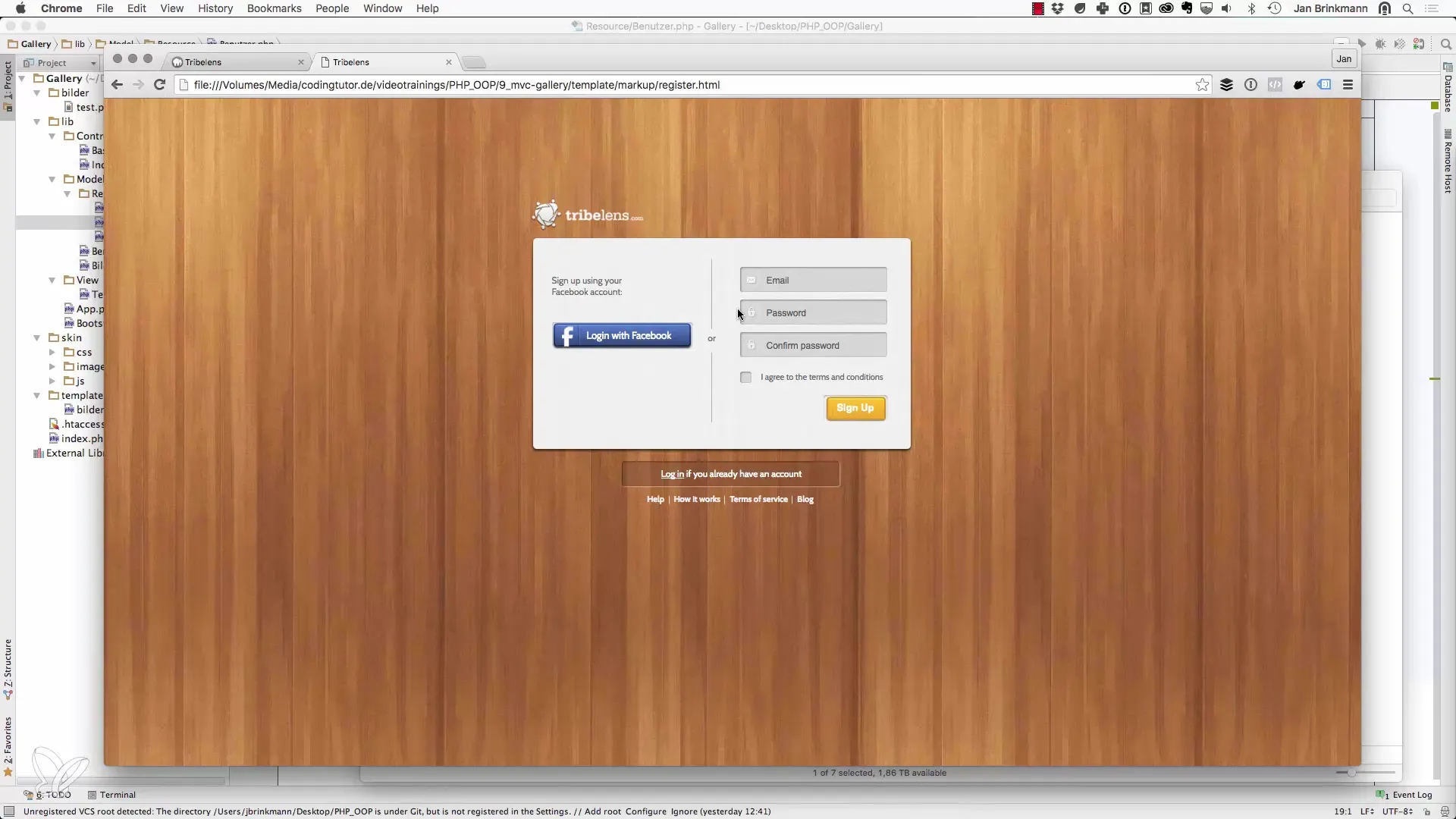Check the terms and conditions checkbox
Viewport: 1456px width, 819px height.
[x=745, y=378]
